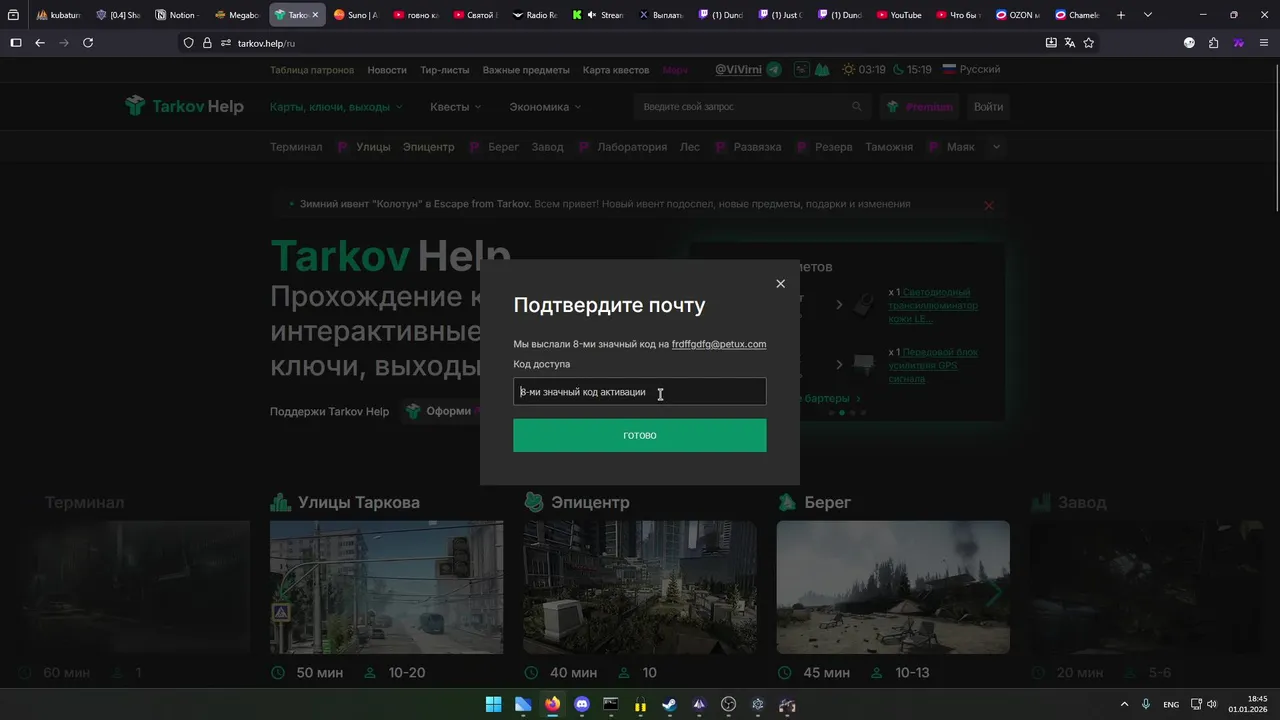The width and height of the screenshot is (1280, 720).
Task: Open the Эпицентр map thumbnail
Action: coord(640,587)
